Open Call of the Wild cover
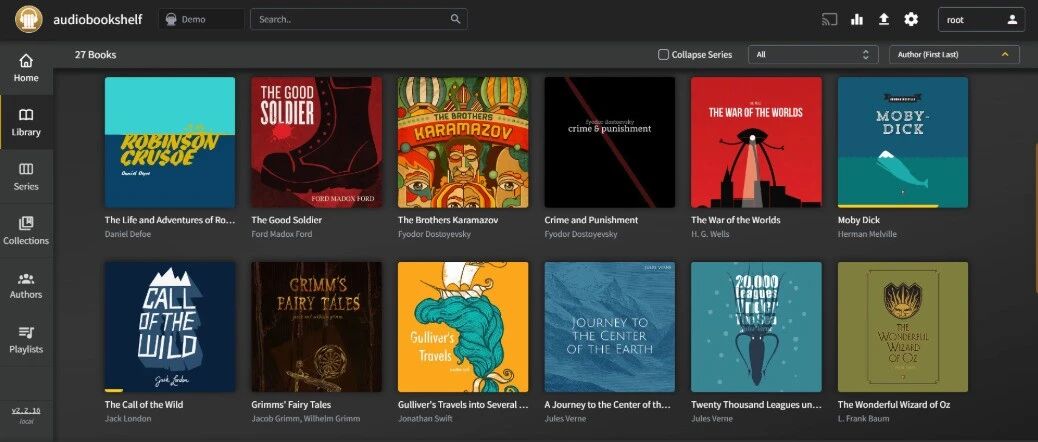The image size is (1038, 442). (x=170, y=327)
